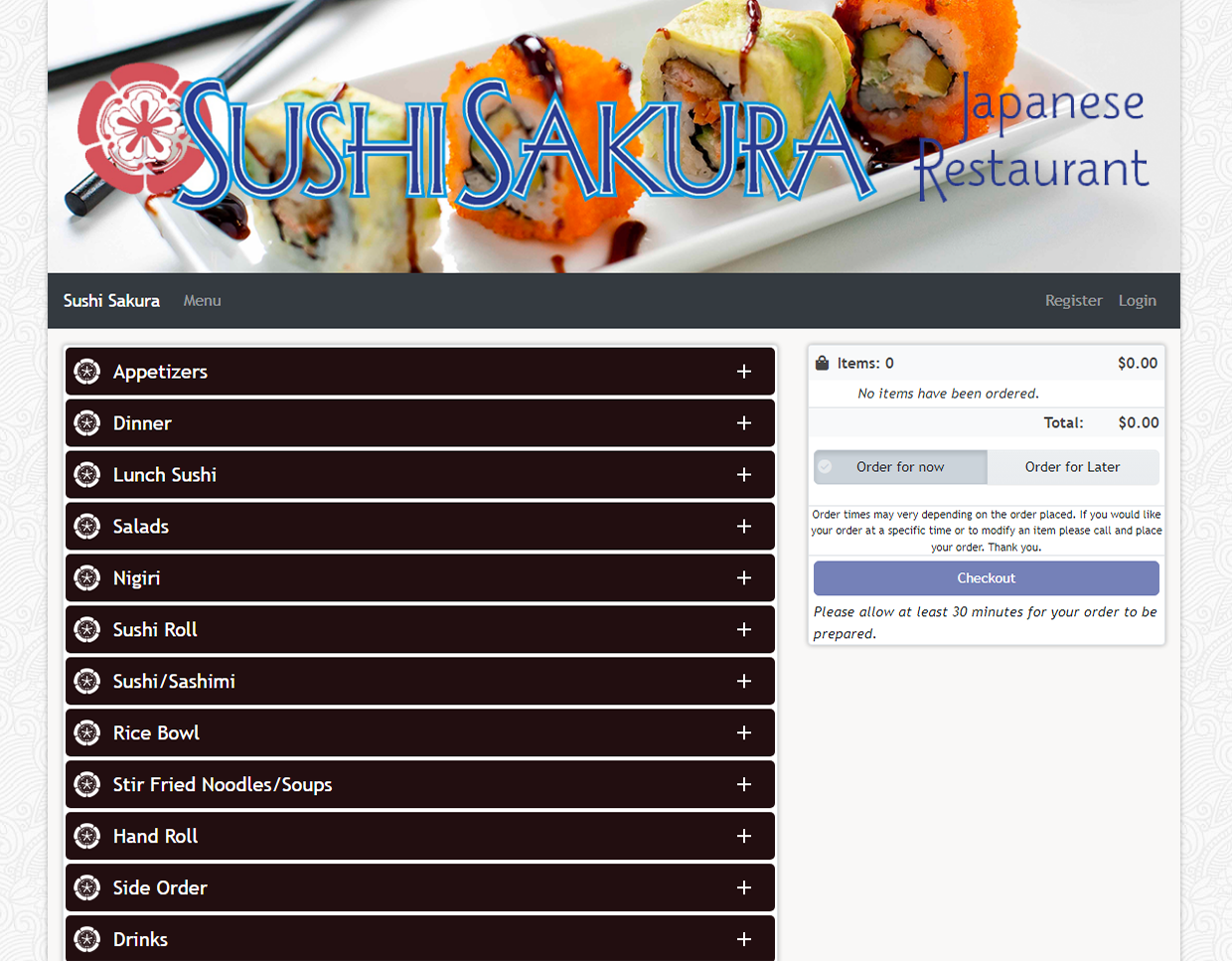The width and height of the screenshot is (1232, 961).
Task: Expand Appetizers with its plus sign
Action: [744, 372]
